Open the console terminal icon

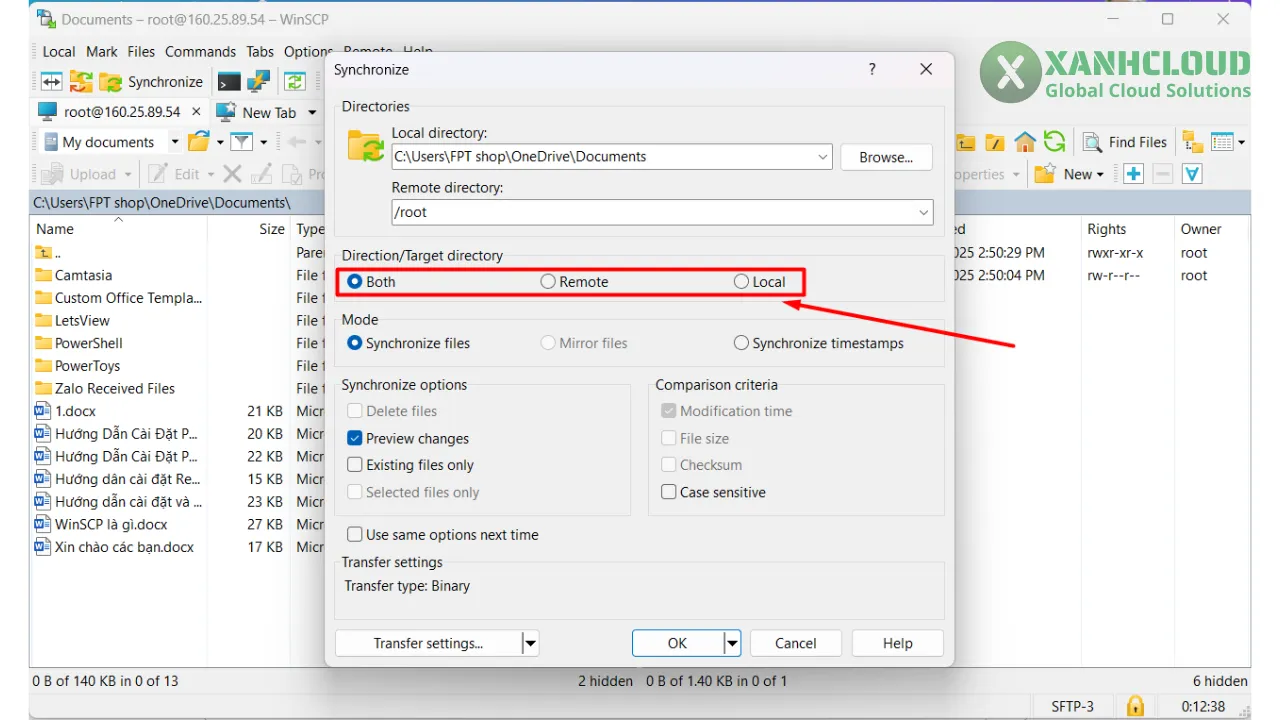point(229,82)
